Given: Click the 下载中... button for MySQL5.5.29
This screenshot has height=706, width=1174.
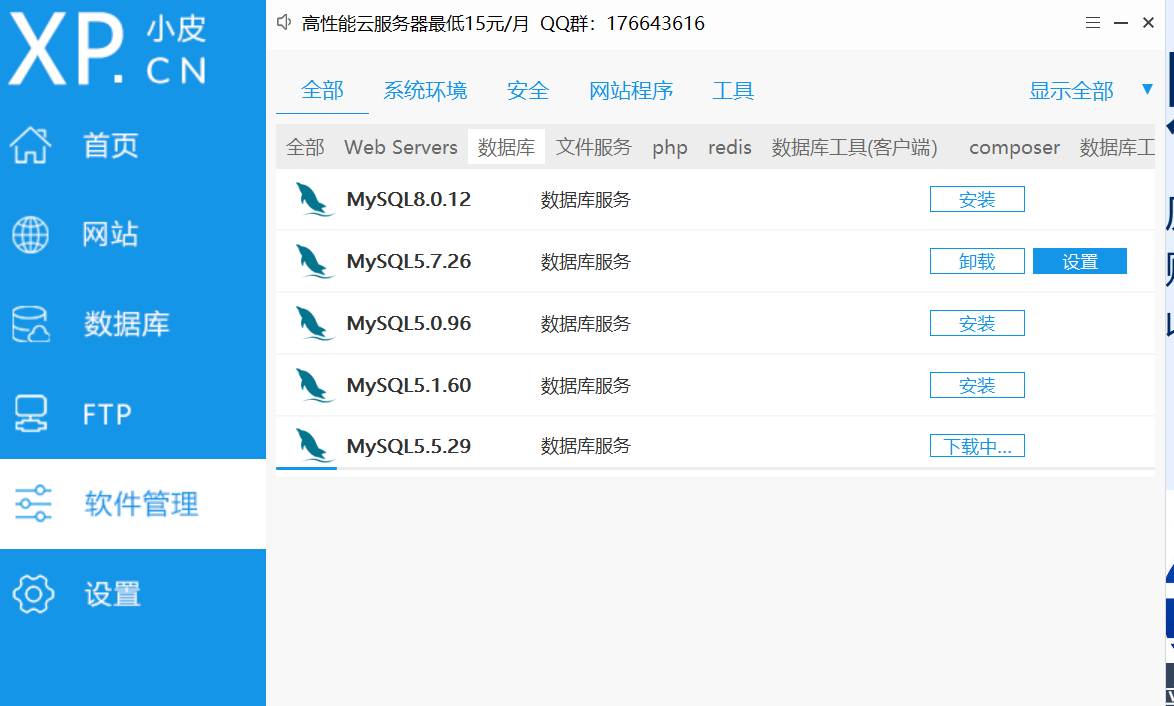Looking at the screenshot, I should pyautogui.click(x=977, y=446).
